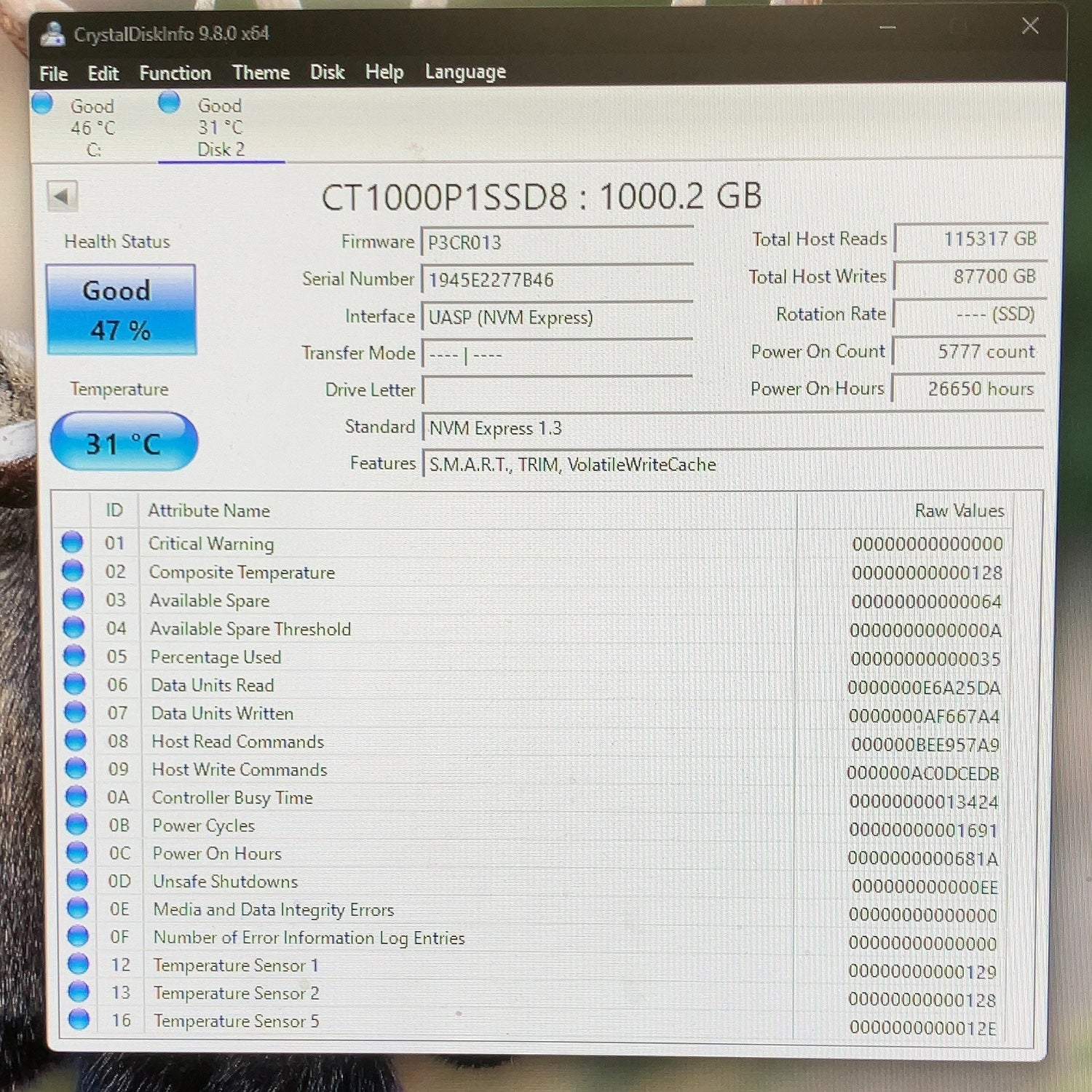
Task: Open the Disk menu
Action: click(x=327, y=72)
